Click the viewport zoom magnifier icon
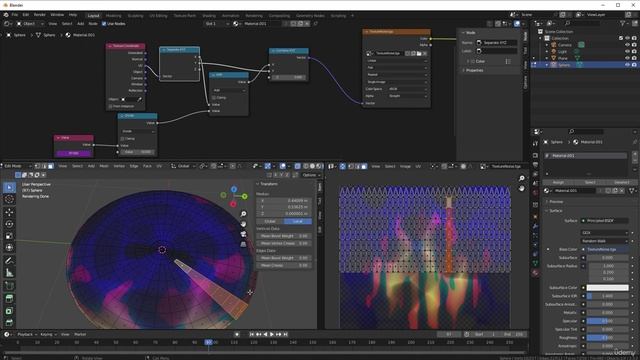Image resolution: width=640 pixels, height=360 pixels. point(243,214)
